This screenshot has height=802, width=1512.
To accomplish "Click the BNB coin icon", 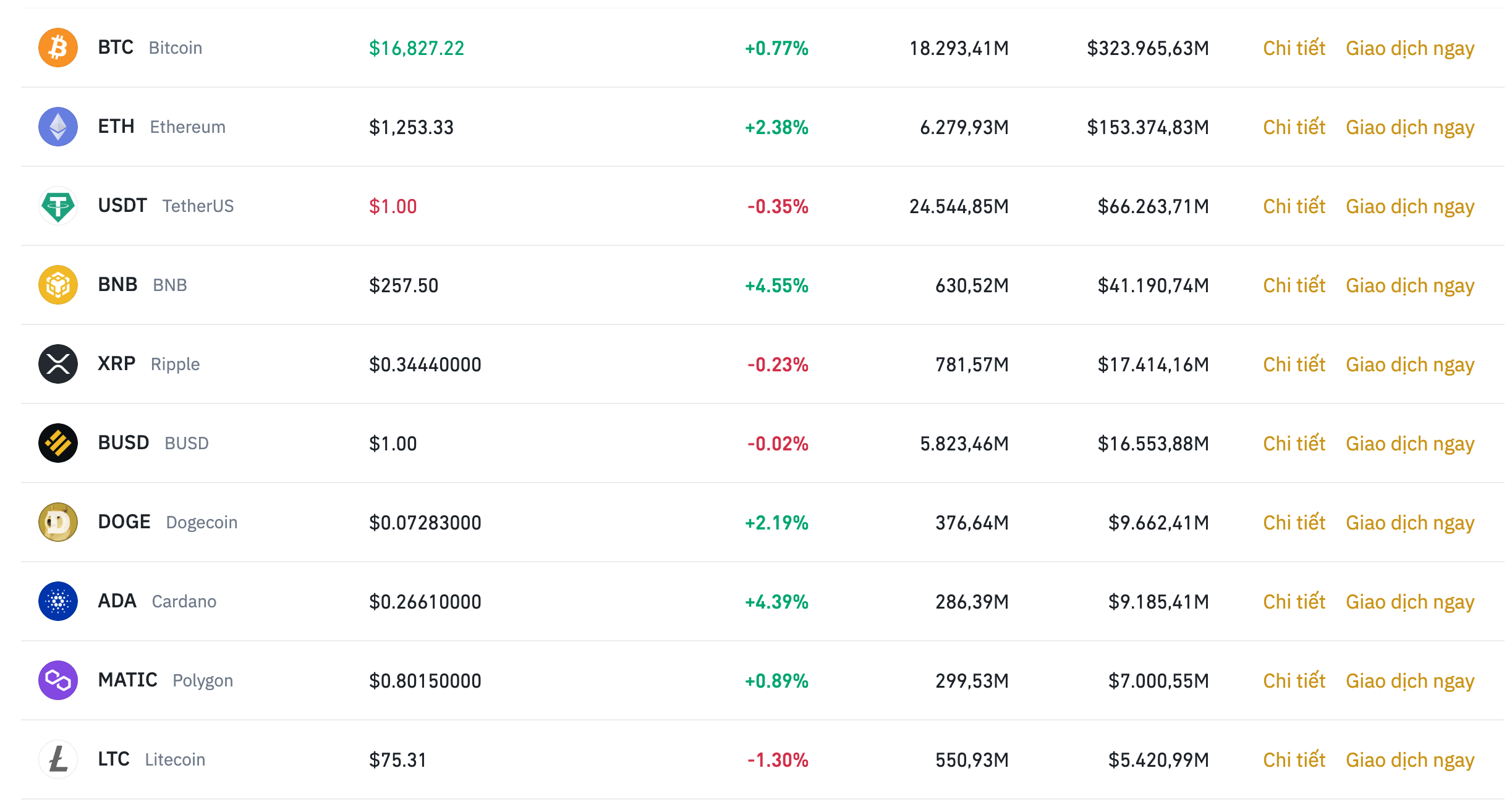I will click(x=58, y=285).
